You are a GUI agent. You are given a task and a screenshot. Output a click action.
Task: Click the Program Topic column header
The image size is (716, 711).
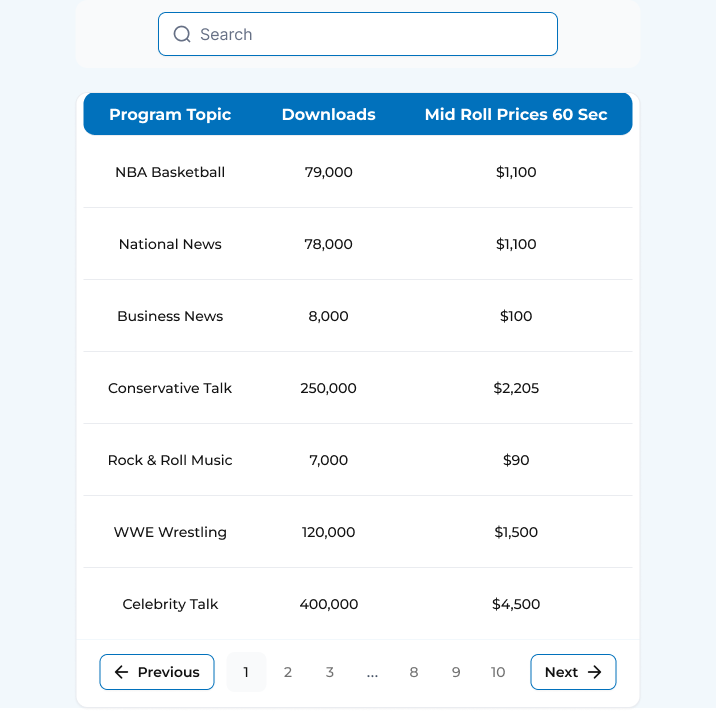coord(170,115)
